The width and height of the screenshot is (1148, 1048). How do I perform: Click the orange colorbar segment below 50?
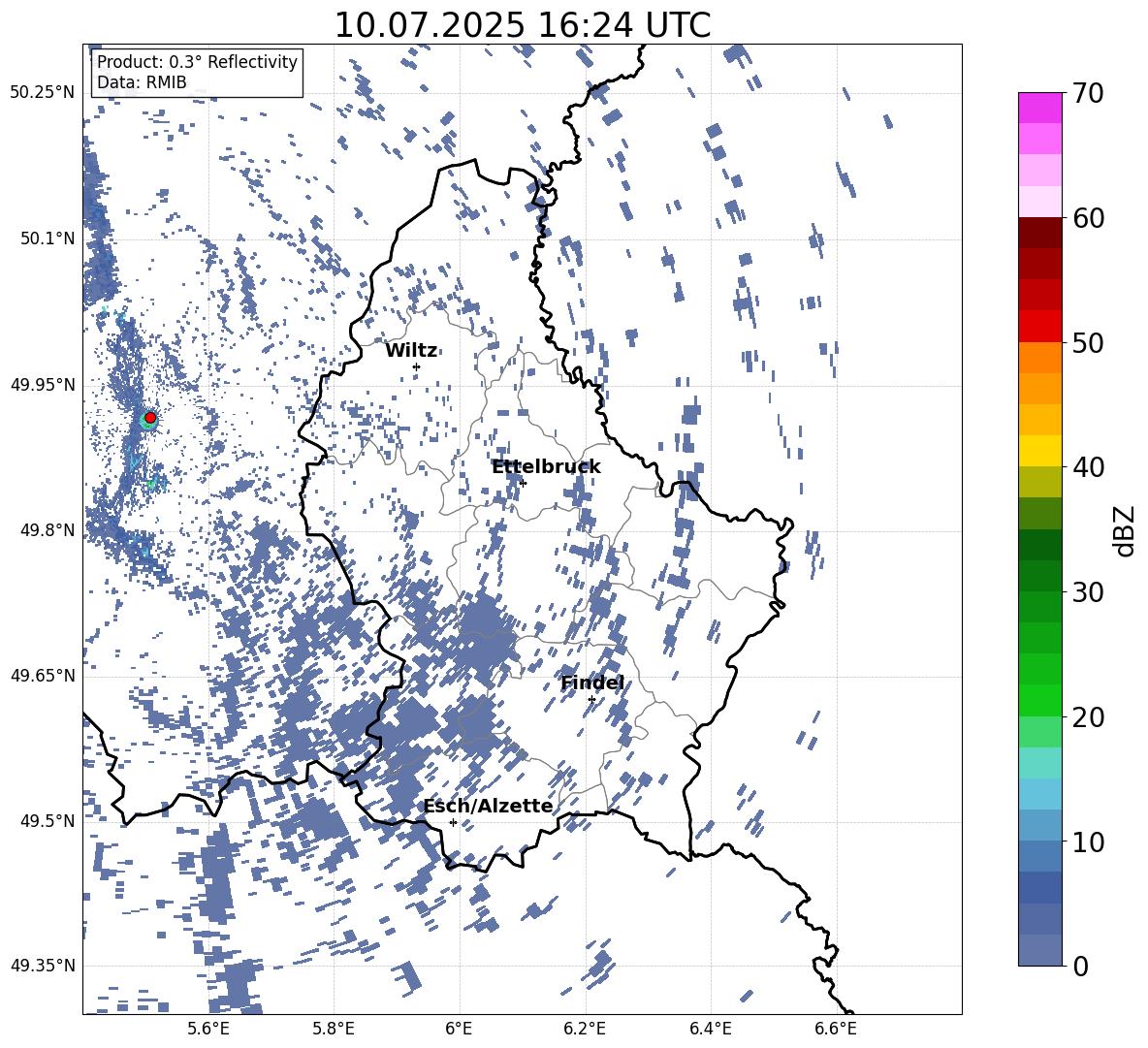tap(1040, 357)
